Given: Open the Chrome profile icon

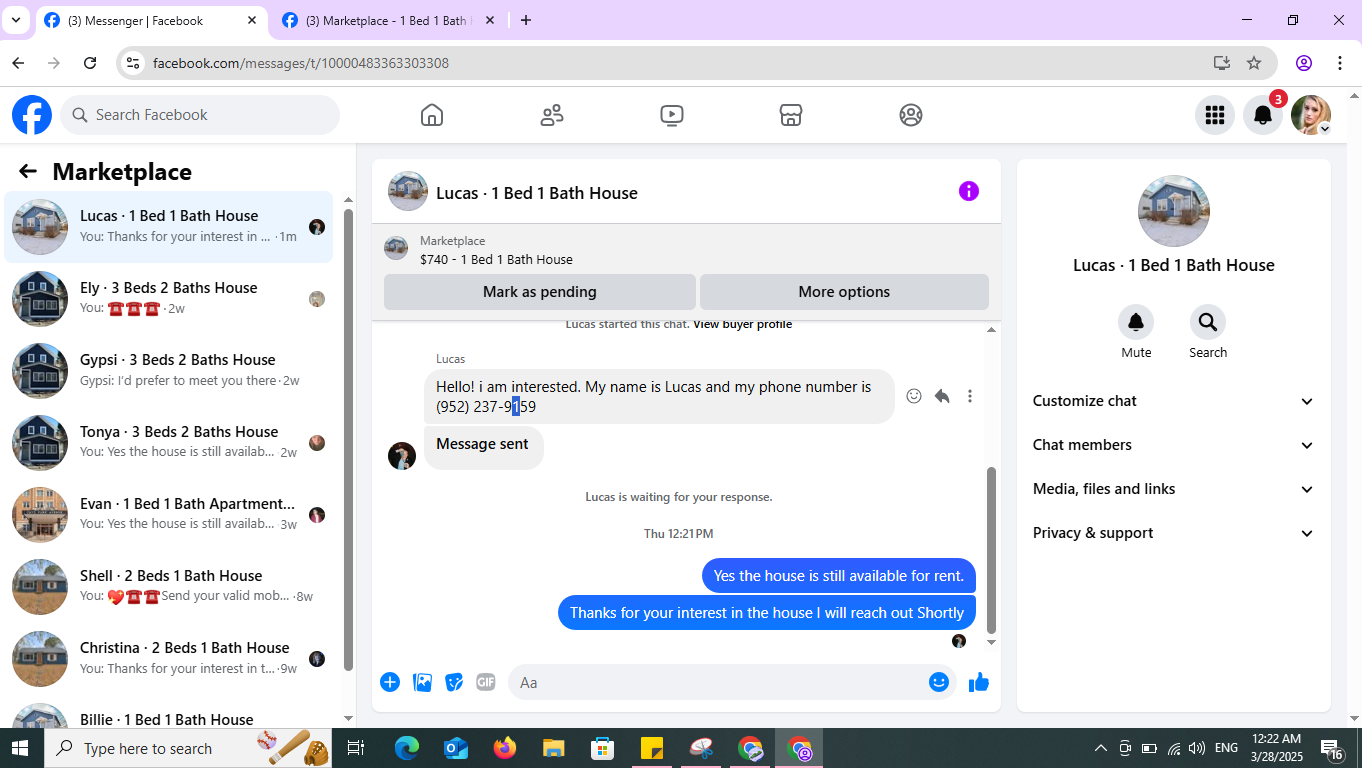Looking at the screenshot, I should [1304, 63].
